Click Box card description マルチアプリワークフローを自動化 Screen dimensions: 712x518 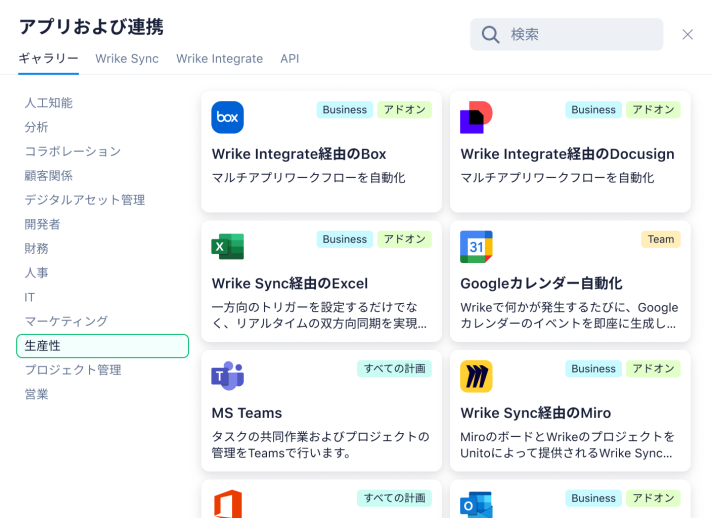click(308, 178)
